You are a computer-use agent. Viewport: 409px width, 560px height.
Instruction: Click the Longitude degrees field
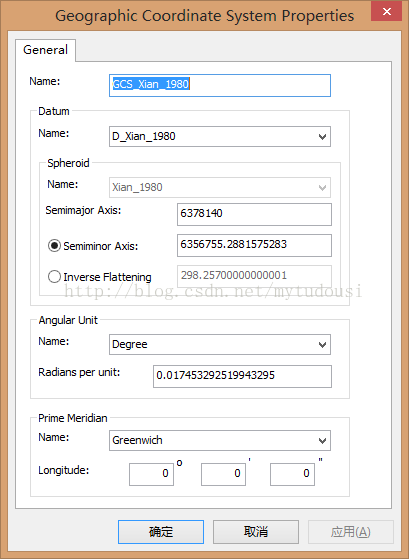[x=151, y=474]
